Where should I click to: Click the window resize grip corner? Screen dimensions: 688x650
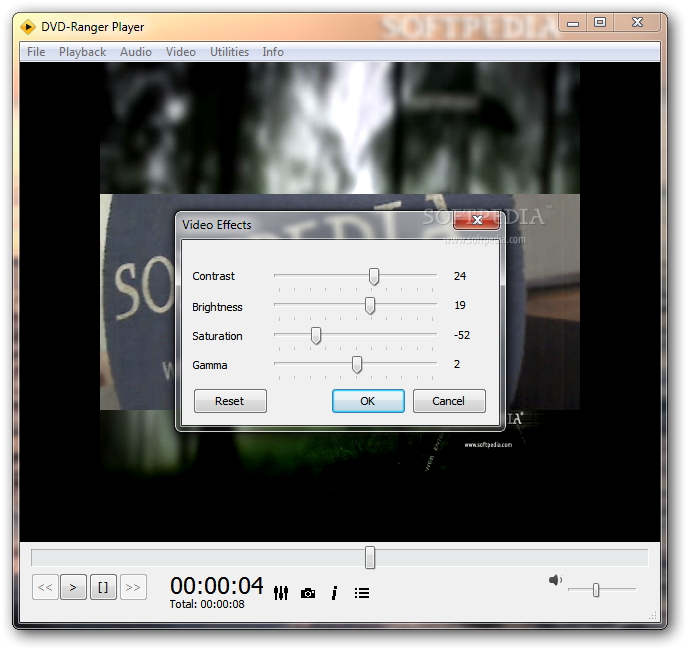652,615
